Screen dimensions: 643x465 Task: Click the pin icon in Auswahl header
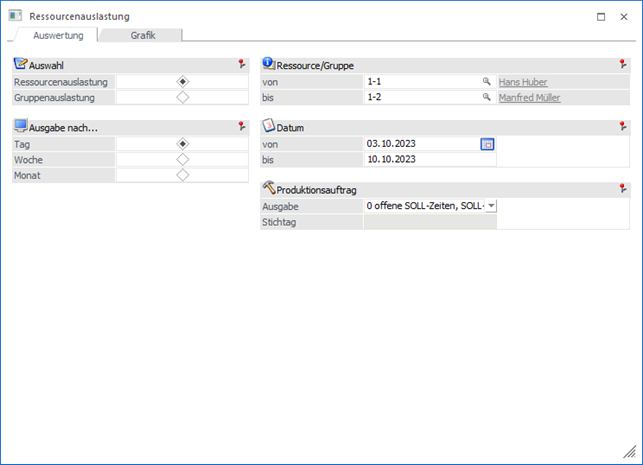coord(242,64)
